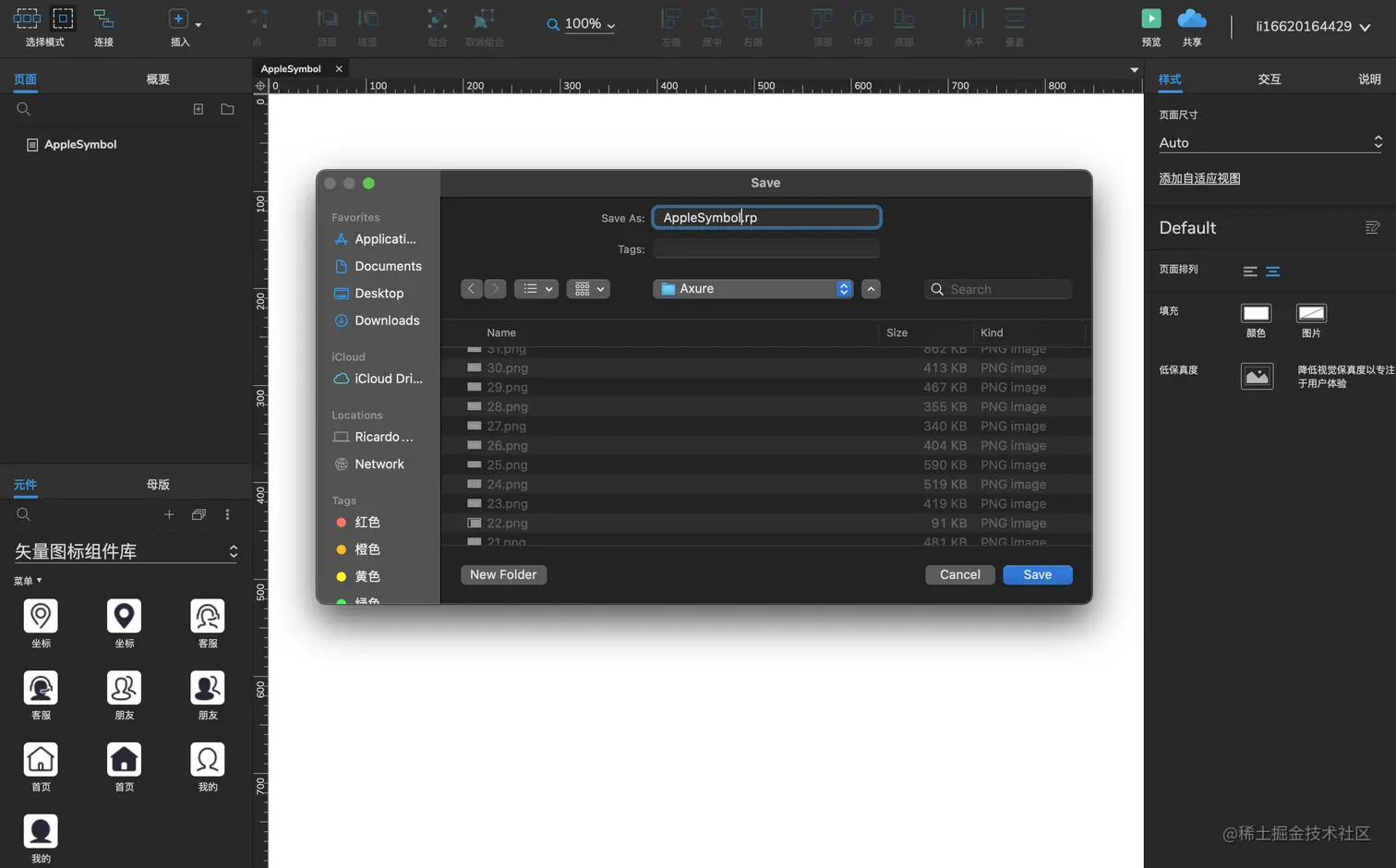Set page alignment to center
Image resolution: width=1396 pixels, height=868 pixels.
point(1273,271)
